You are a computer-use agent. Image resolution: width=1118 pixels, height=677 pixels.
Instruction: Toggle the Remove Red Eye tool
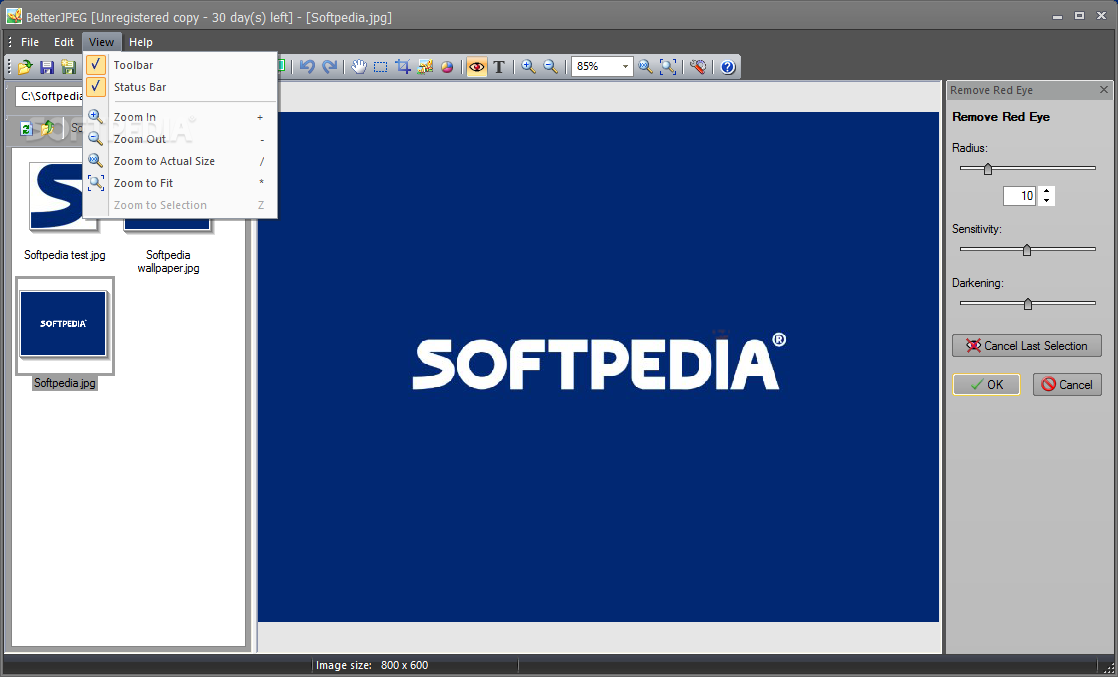476,67
